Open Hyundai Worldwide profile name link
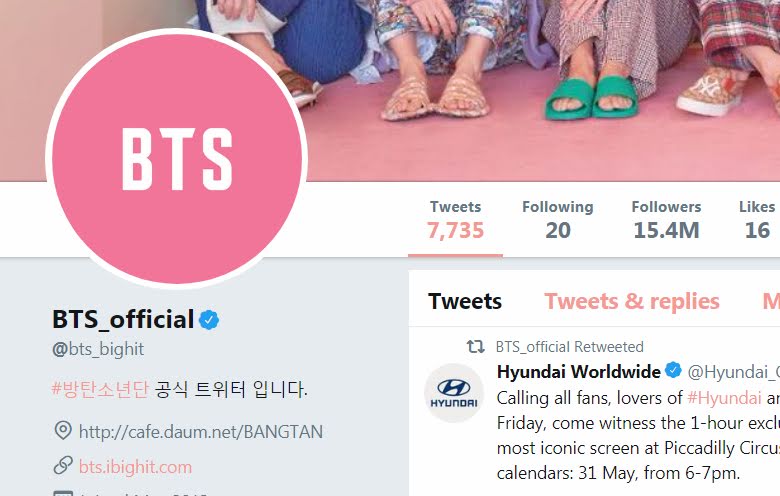This screenshot has height=496, width=780. (x=579, y=372)
